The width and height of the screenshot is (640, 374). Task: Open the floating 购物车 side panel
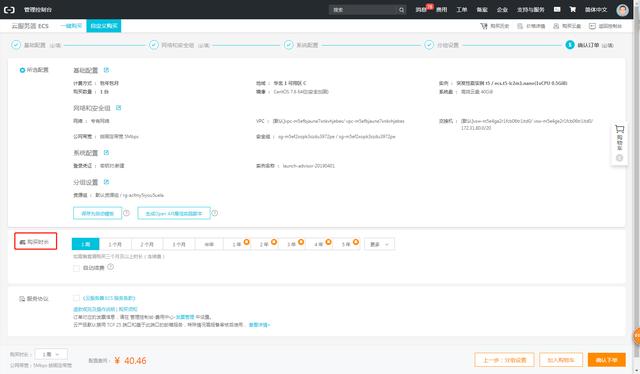[x=619, y=143]
